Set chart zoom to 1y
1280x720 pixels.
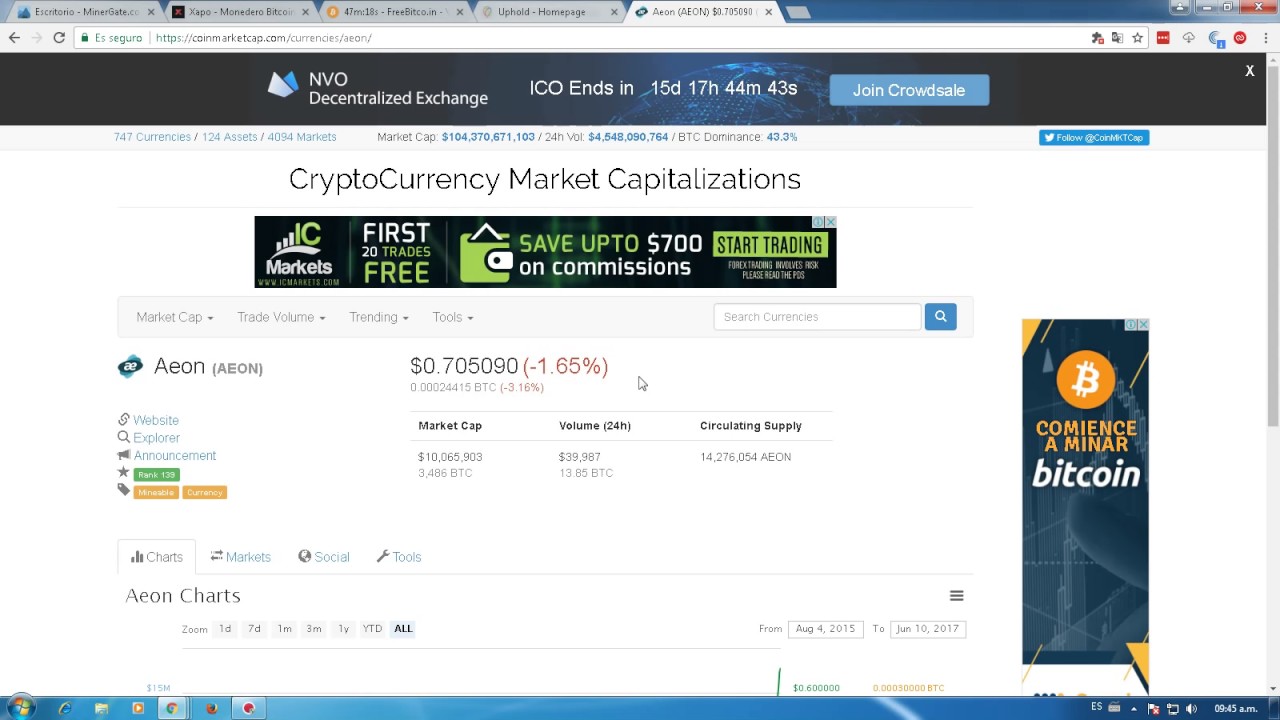343,629
